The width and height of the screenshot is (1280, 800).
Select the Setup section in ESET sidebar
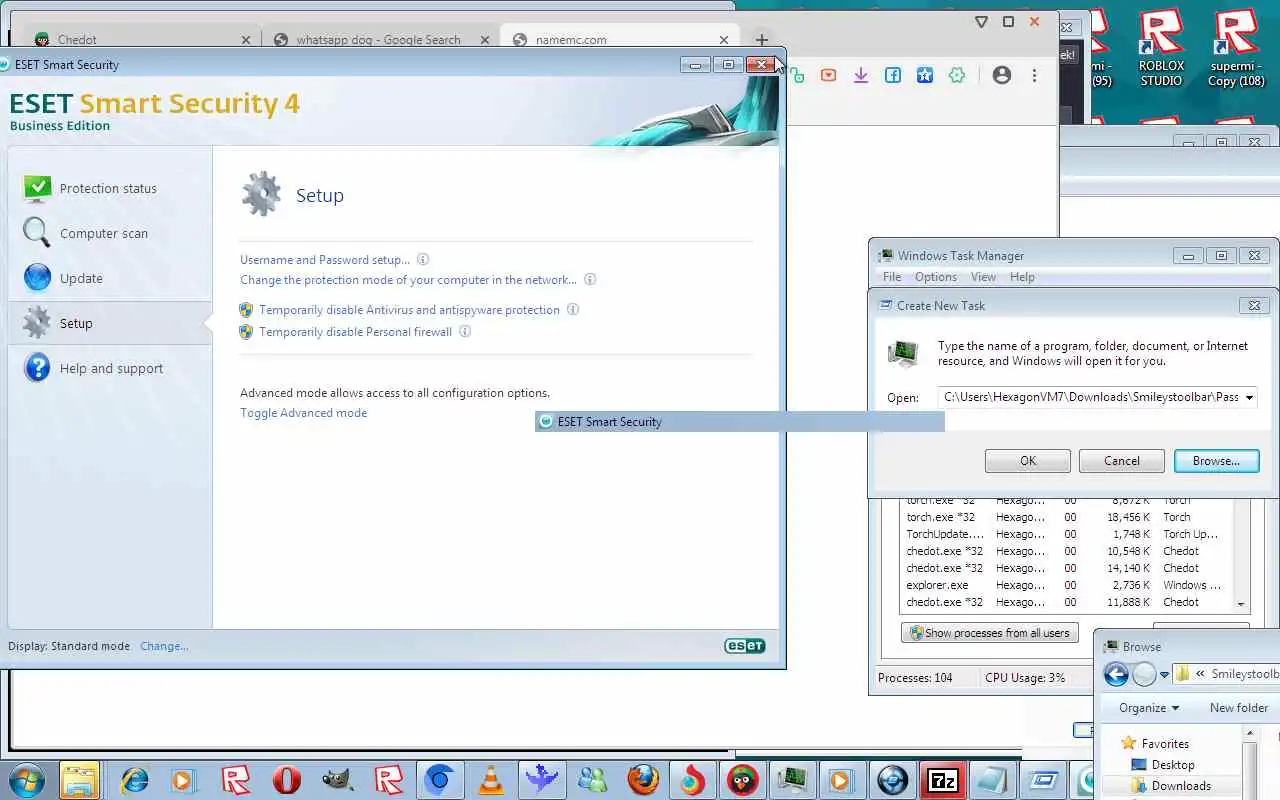pyautogui.click(x=110, y=323)
